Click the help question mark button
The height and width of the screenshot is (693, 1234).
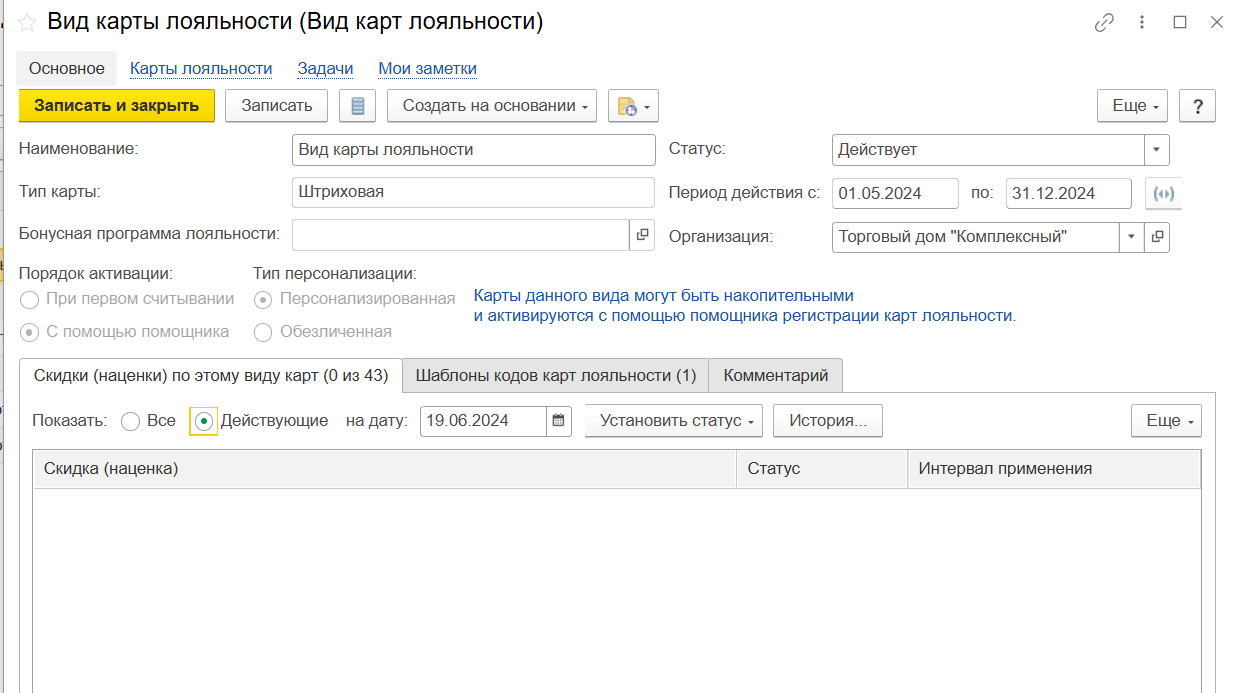pyautogui.click(x=1197, y=106)
